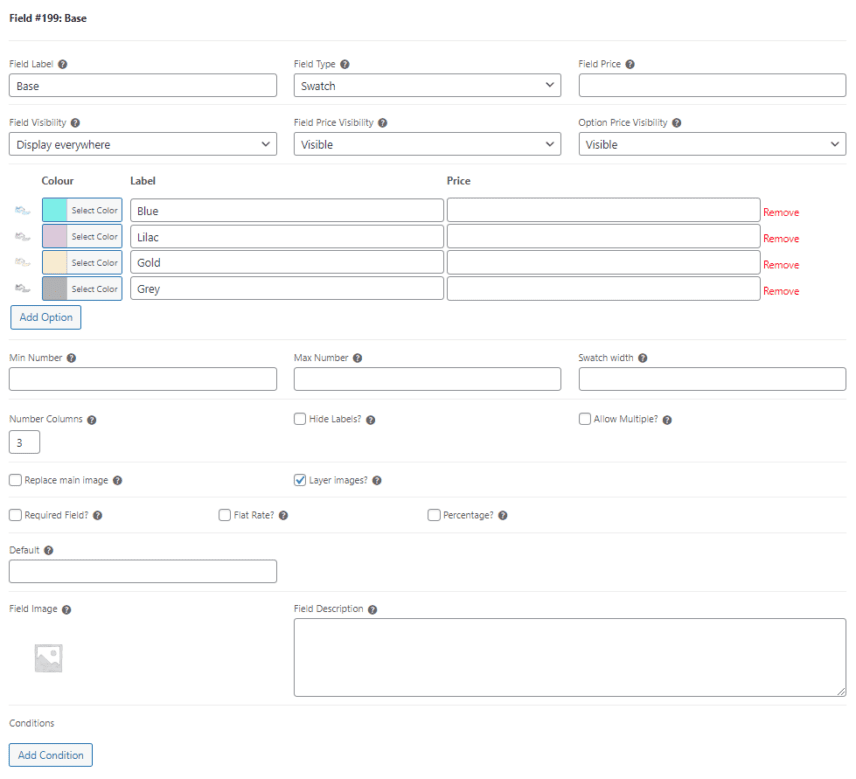
Task: Enable the Hide Labels checkbox
Action: pyautogui.click(x=299, y=418)
